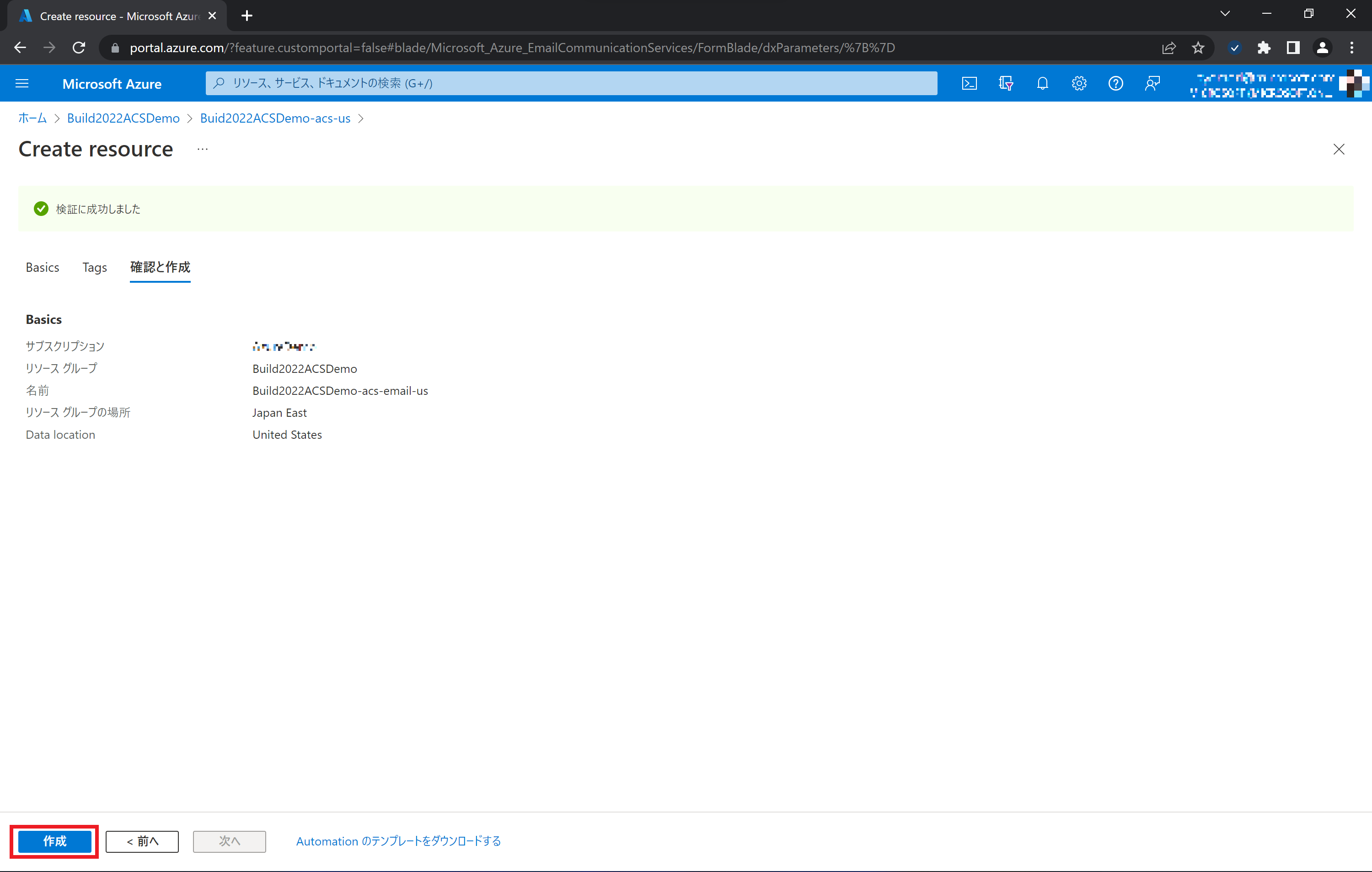Bookmark the page with the star icon
This screenshot has height=872, width=1372.
pos(1198,48)
